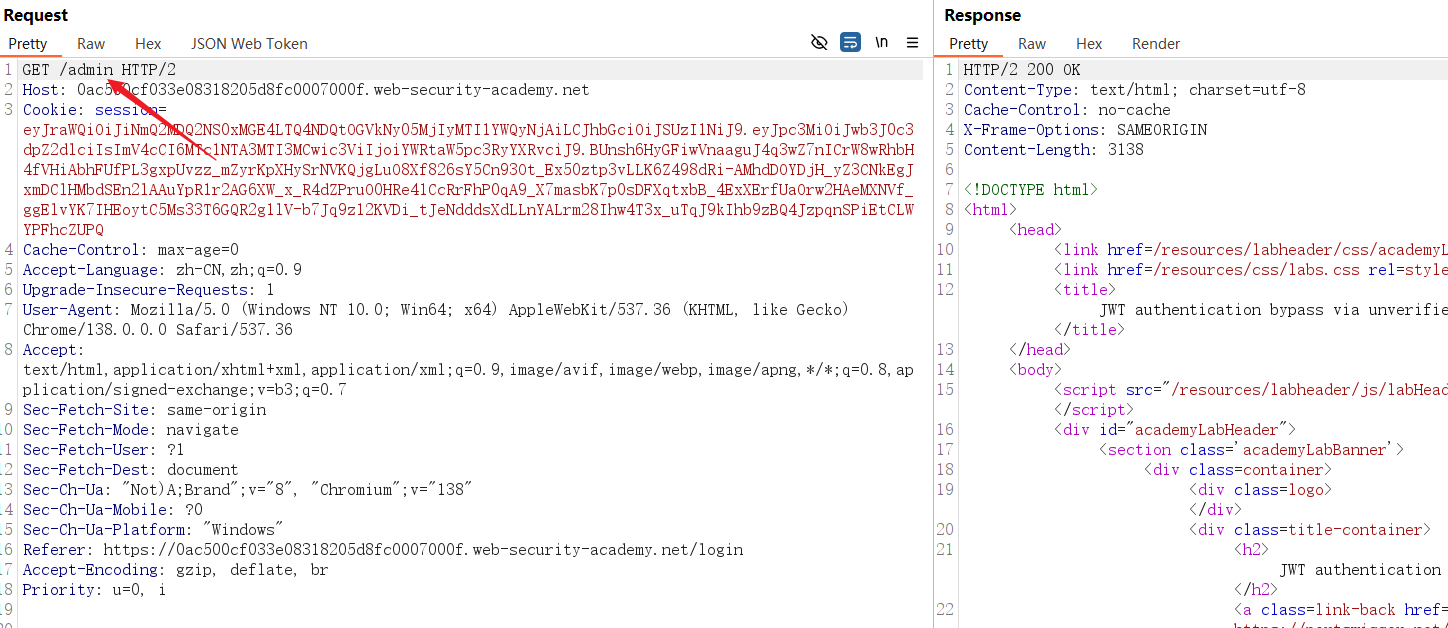Click the Sec-Fetch-Dest: document line
The image size is (1448, 628).
131,470
